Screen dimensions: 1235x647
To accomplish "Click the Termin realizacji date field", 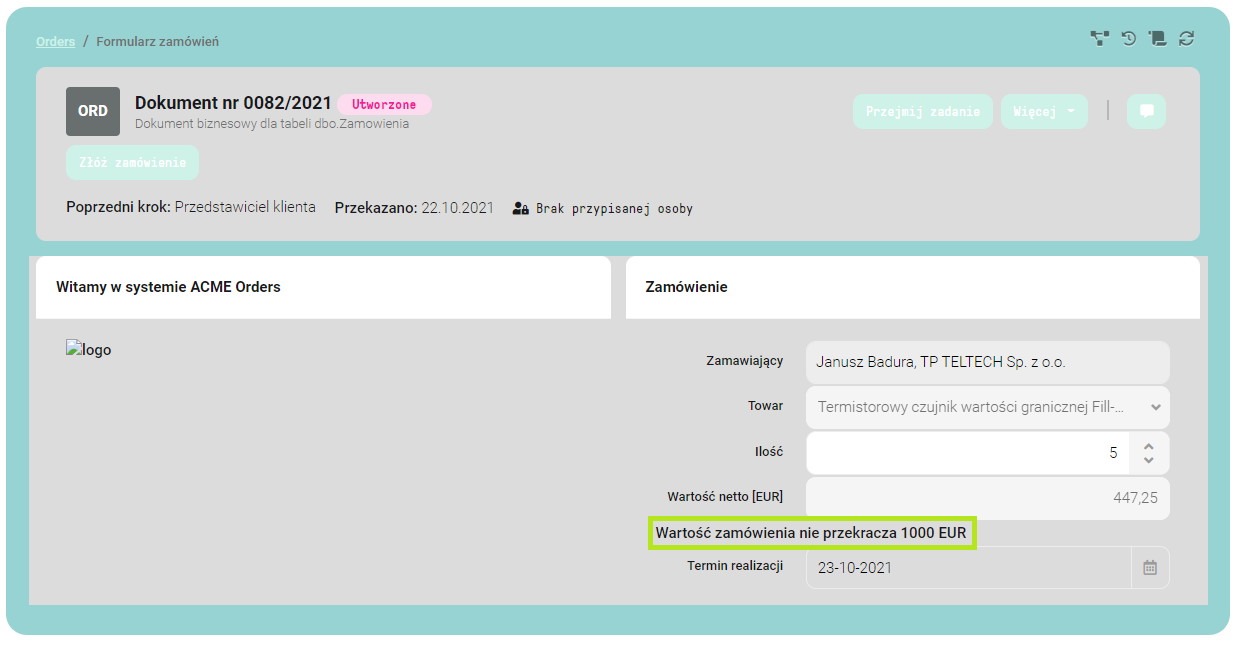I will 968,567.
